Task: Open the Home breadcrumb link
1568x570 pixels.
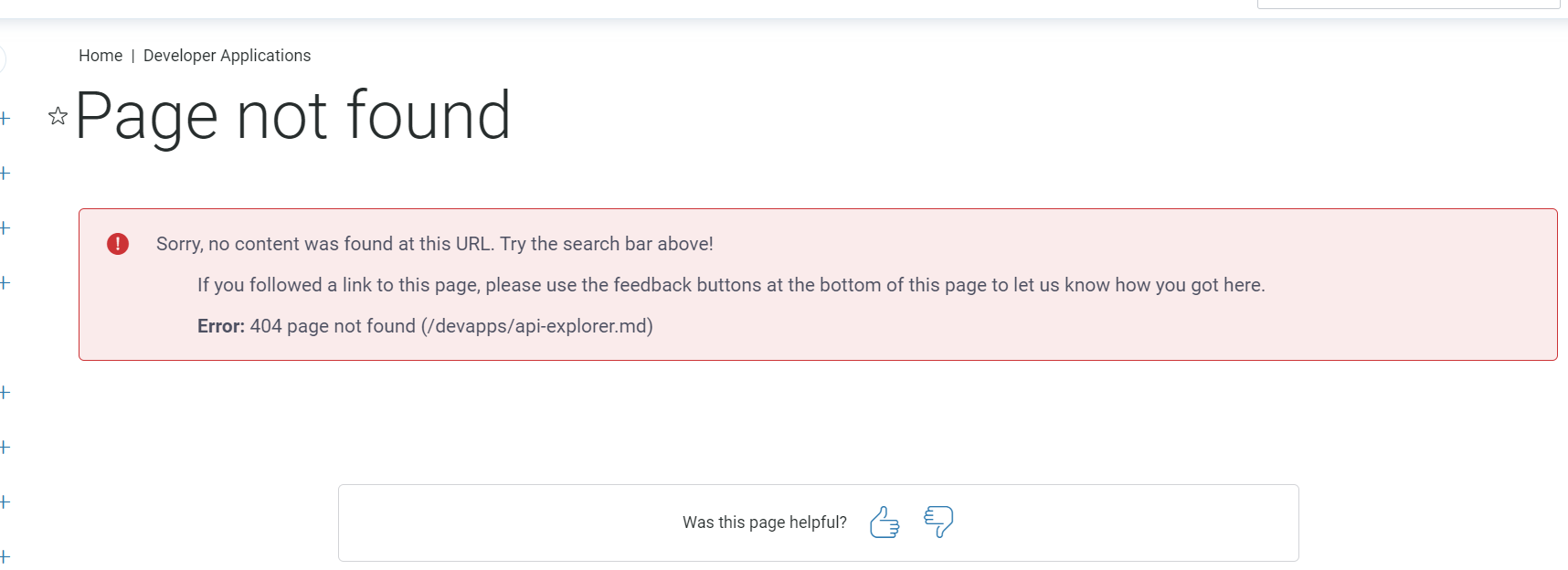Action: point(101,56)
